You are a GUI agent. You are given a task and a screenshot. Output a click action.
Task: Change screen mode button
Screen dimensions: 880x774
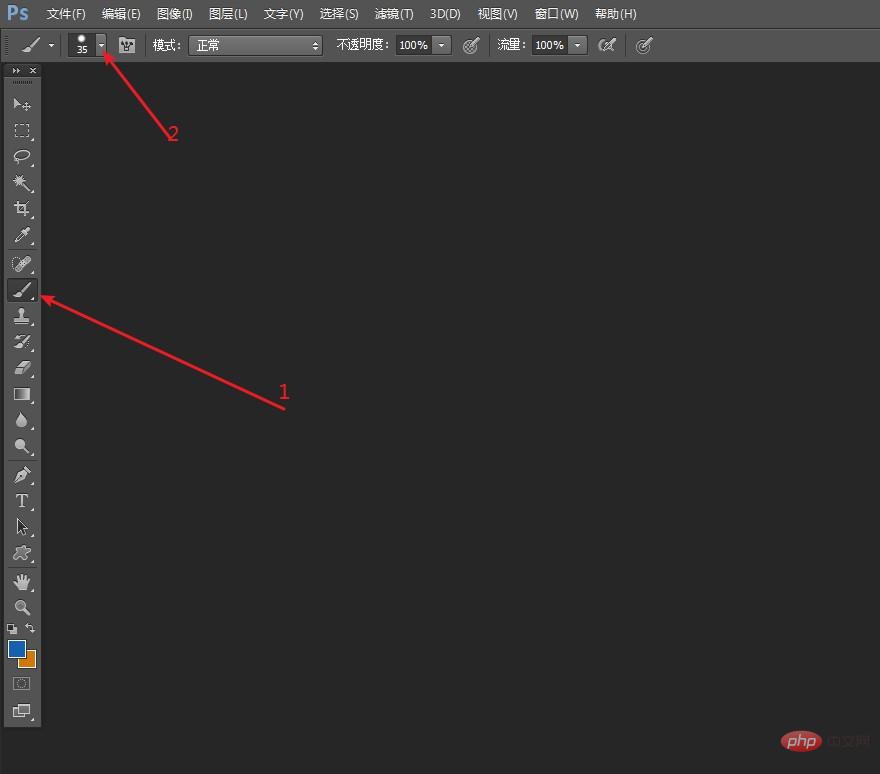pos(22,711)
